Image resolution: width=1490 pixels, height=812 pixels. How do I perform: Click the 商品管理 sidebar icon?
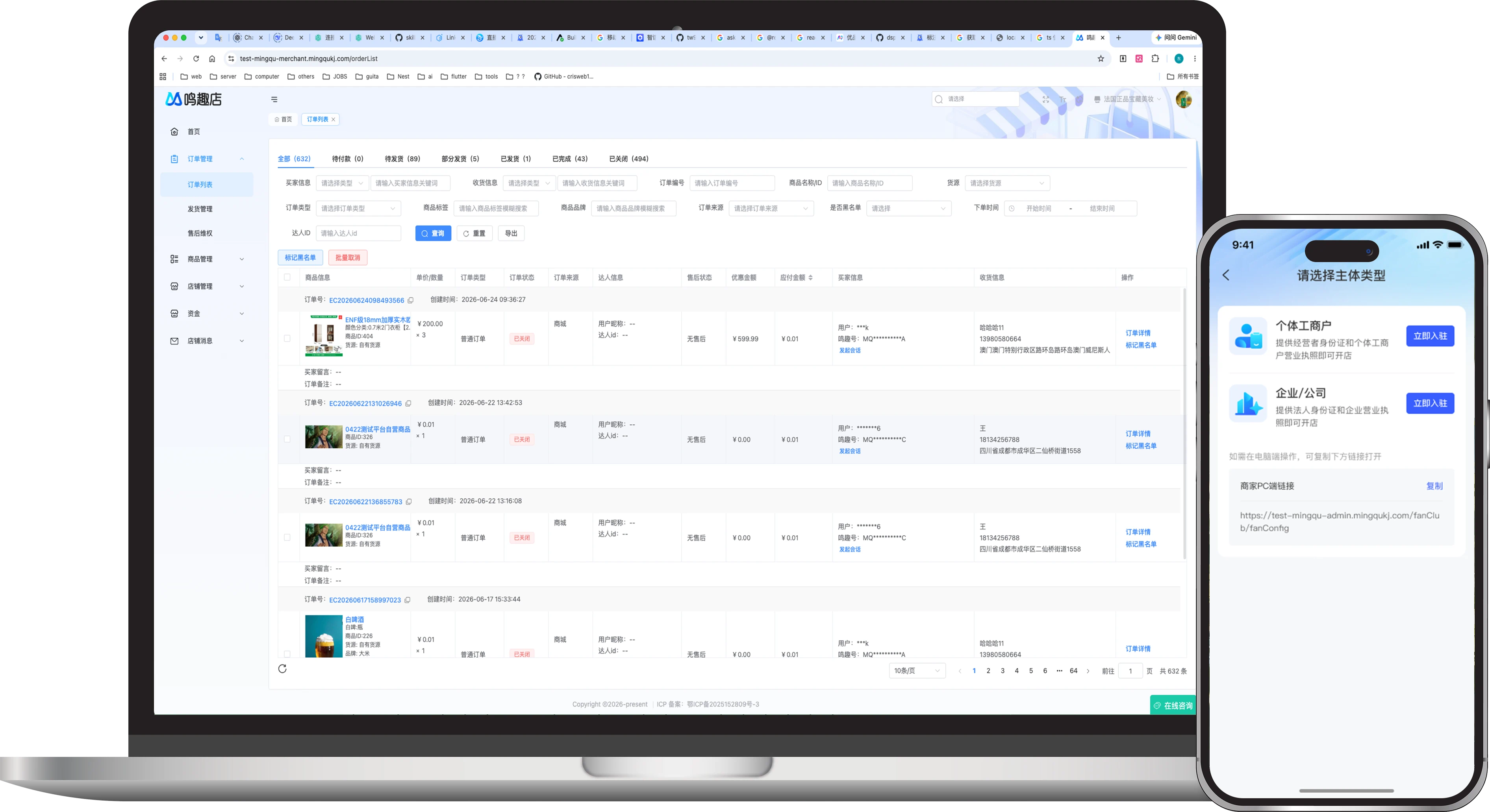pyautogui.click(x=174, y=259)
